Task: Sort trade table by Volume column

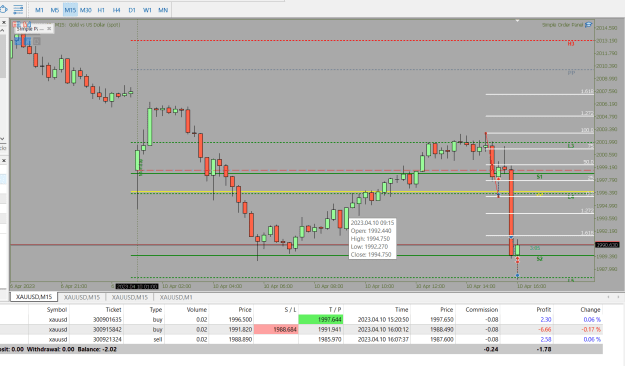Action: click(197, 309)
